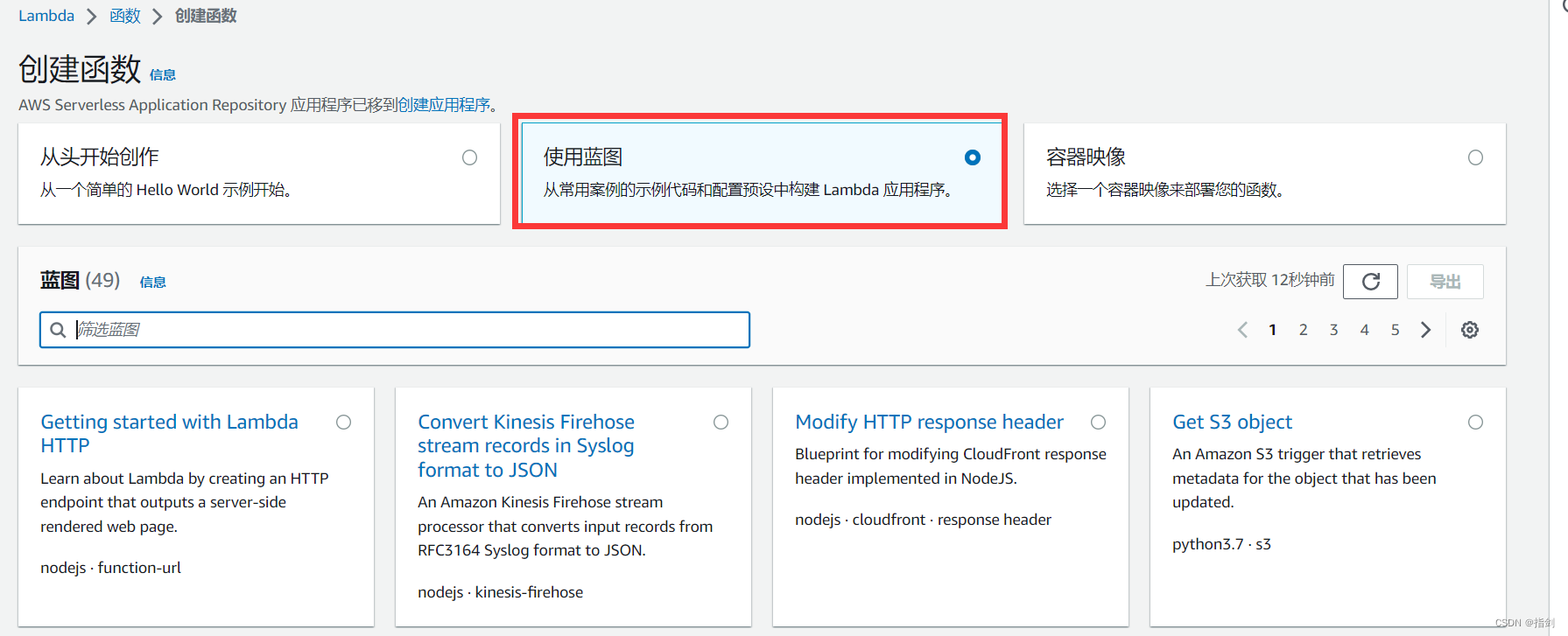Go to blueprint page 5
The width and height of the screenshot is (1568, 636).
[1396, 330]
